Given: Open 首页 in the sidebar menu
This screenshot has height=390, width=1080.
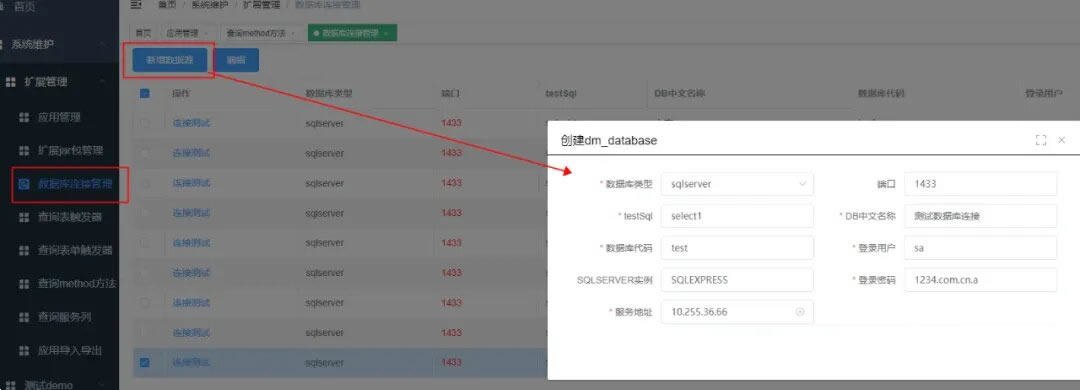Looking at the screenshot, I should [x=24, y=7].
